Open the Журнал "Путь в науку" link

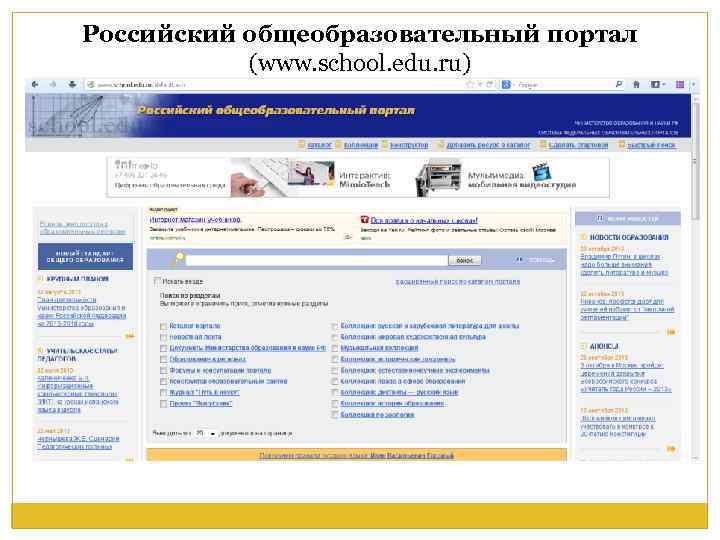point(204,393)
